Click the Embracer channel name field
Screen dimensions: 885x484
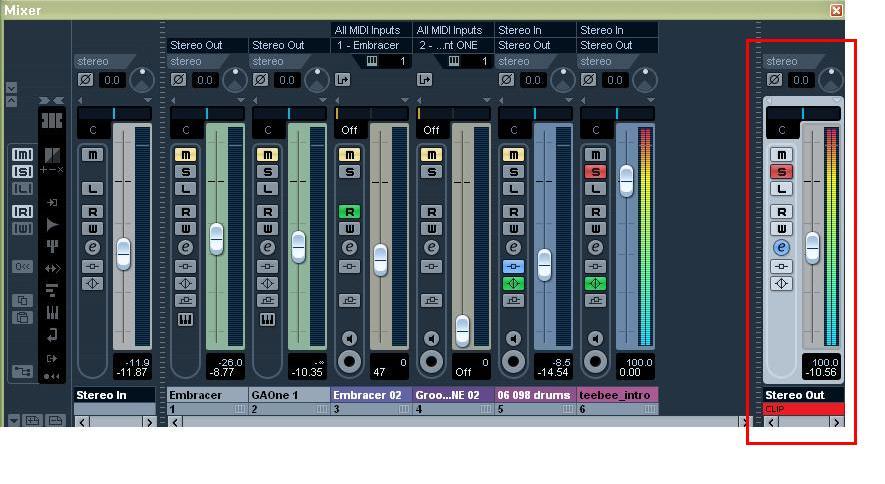tap(207, 395)
